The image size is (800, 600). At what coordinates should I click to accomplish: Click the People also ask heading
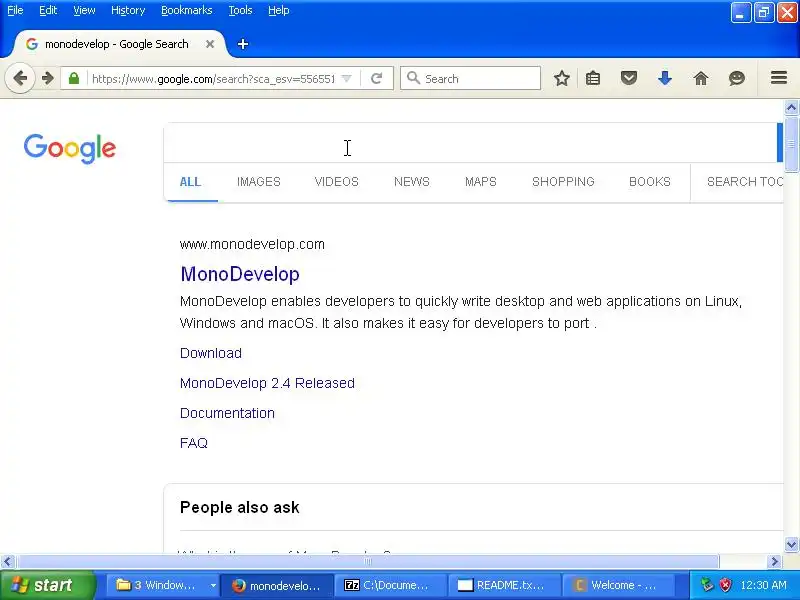[239, 508]
